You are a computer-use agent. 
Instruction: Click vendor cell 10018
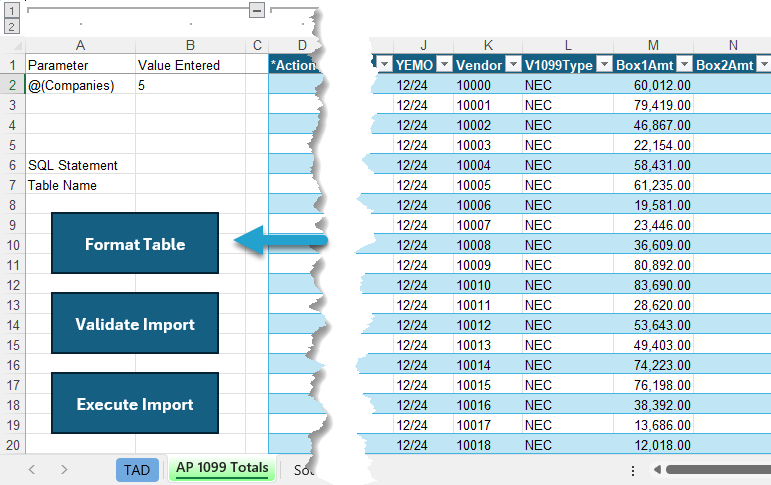[488, 445]
